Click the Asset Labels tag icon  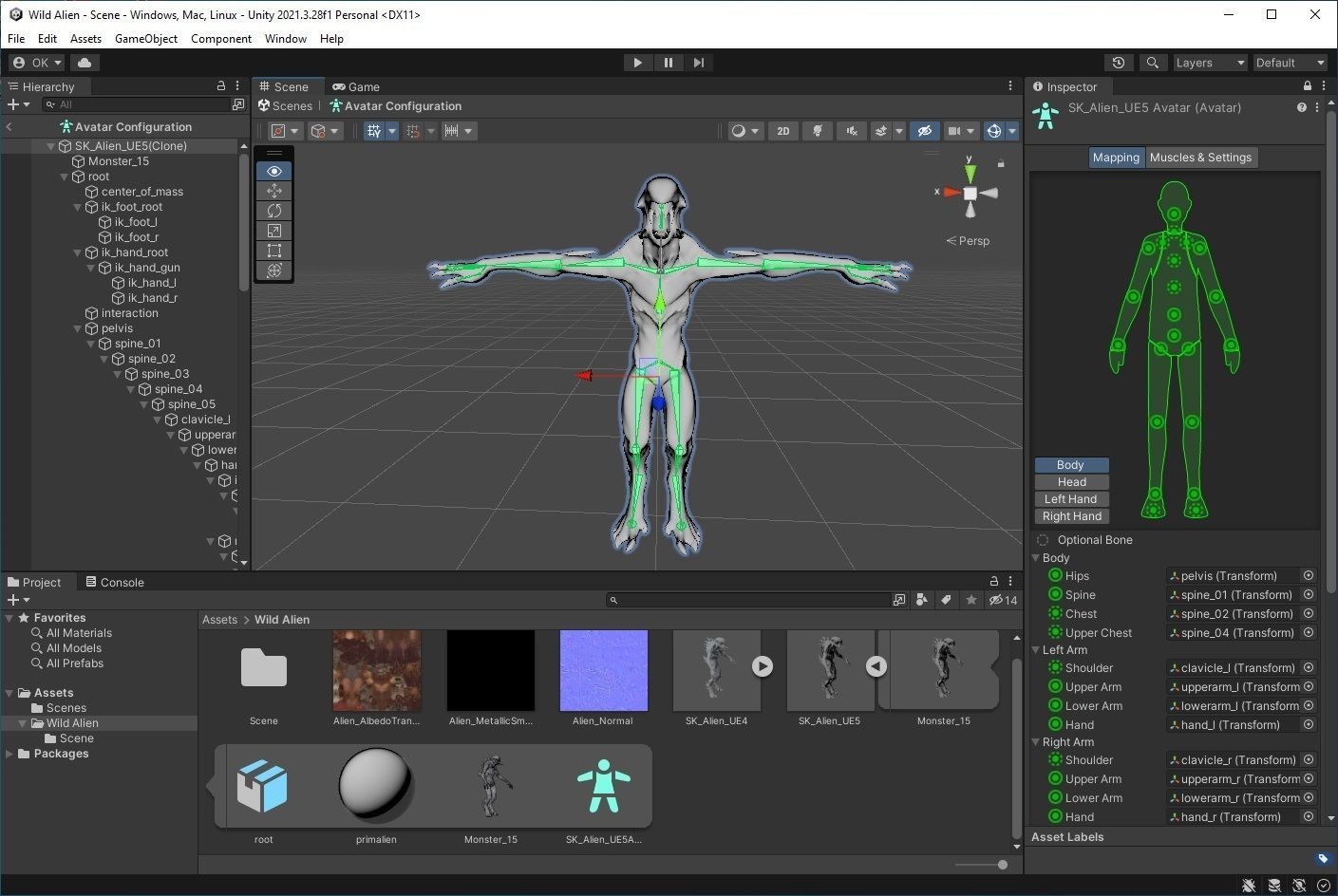coord(1323,858)
